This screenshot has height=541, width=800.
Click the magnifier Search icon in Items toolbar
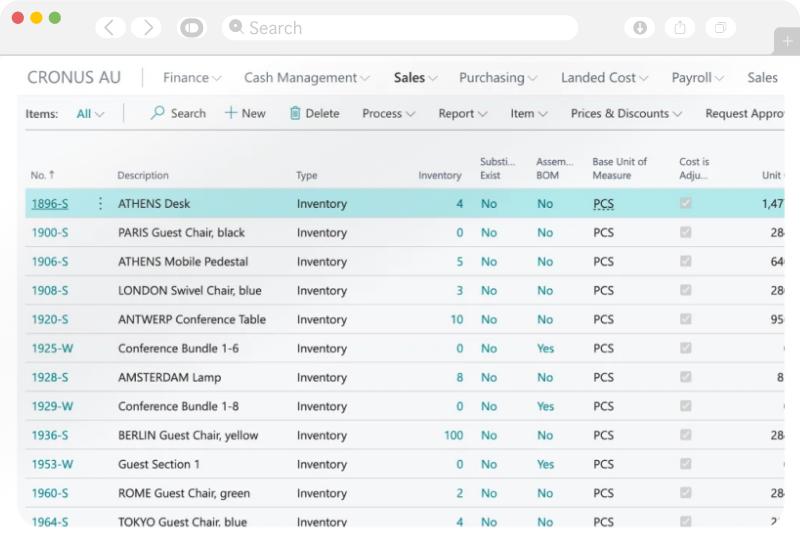pyautogui.click(x=158, y=112)
